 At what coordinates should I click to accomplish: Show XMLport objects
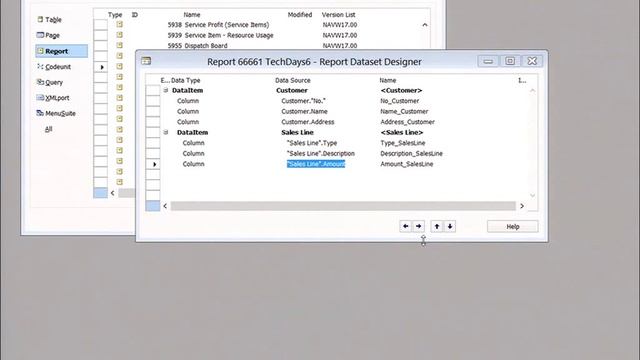(x=53, y=98)
